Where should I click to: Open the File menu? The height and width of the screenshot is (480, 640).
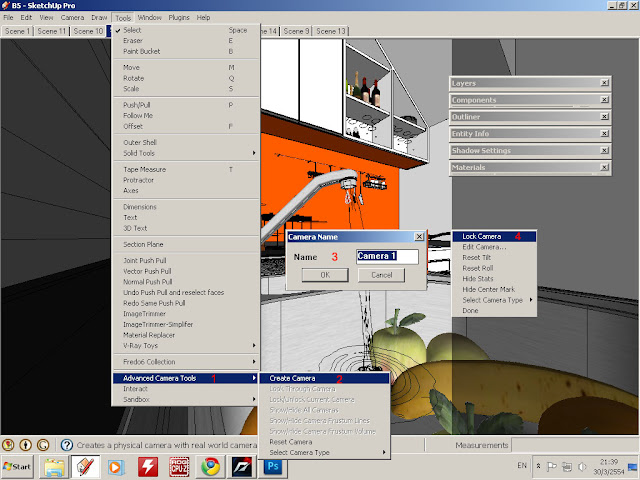coord(9,18)
